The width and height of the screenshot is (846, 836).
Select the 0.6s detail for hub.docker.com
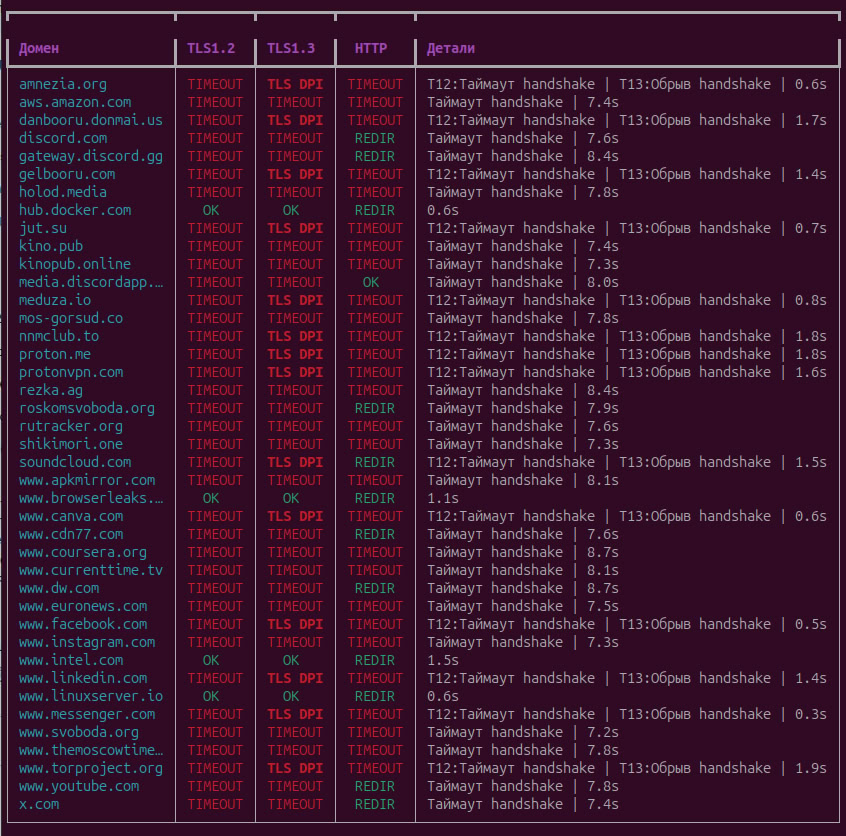pos(442,210)
